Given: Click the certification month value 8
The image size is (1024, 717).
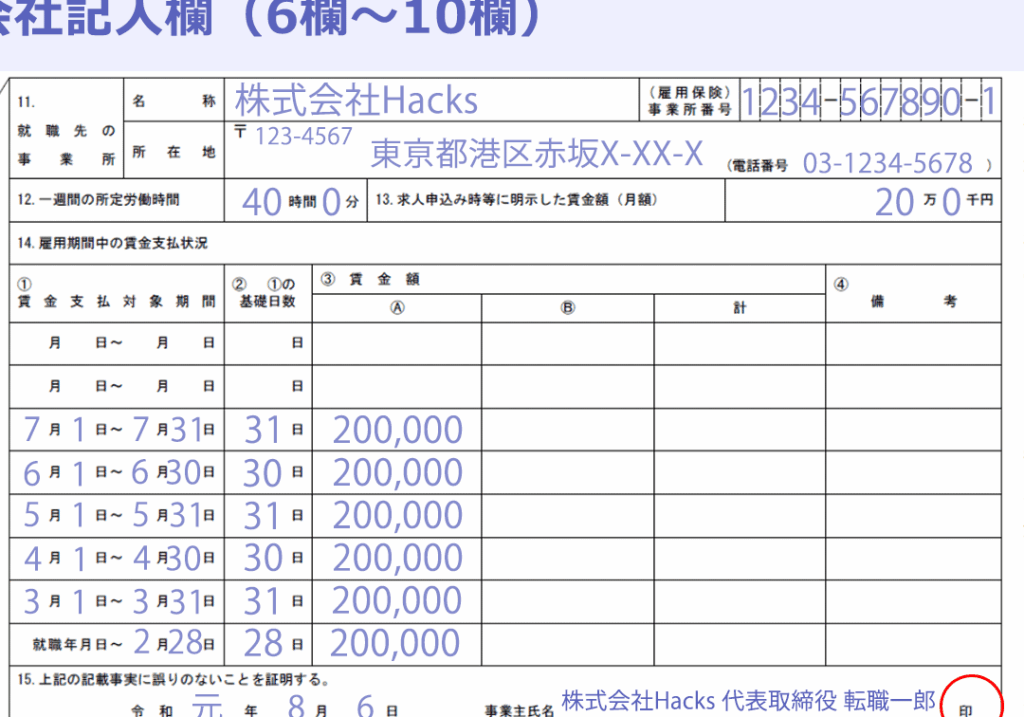Looking at the screenshot, I should [295, 707].
